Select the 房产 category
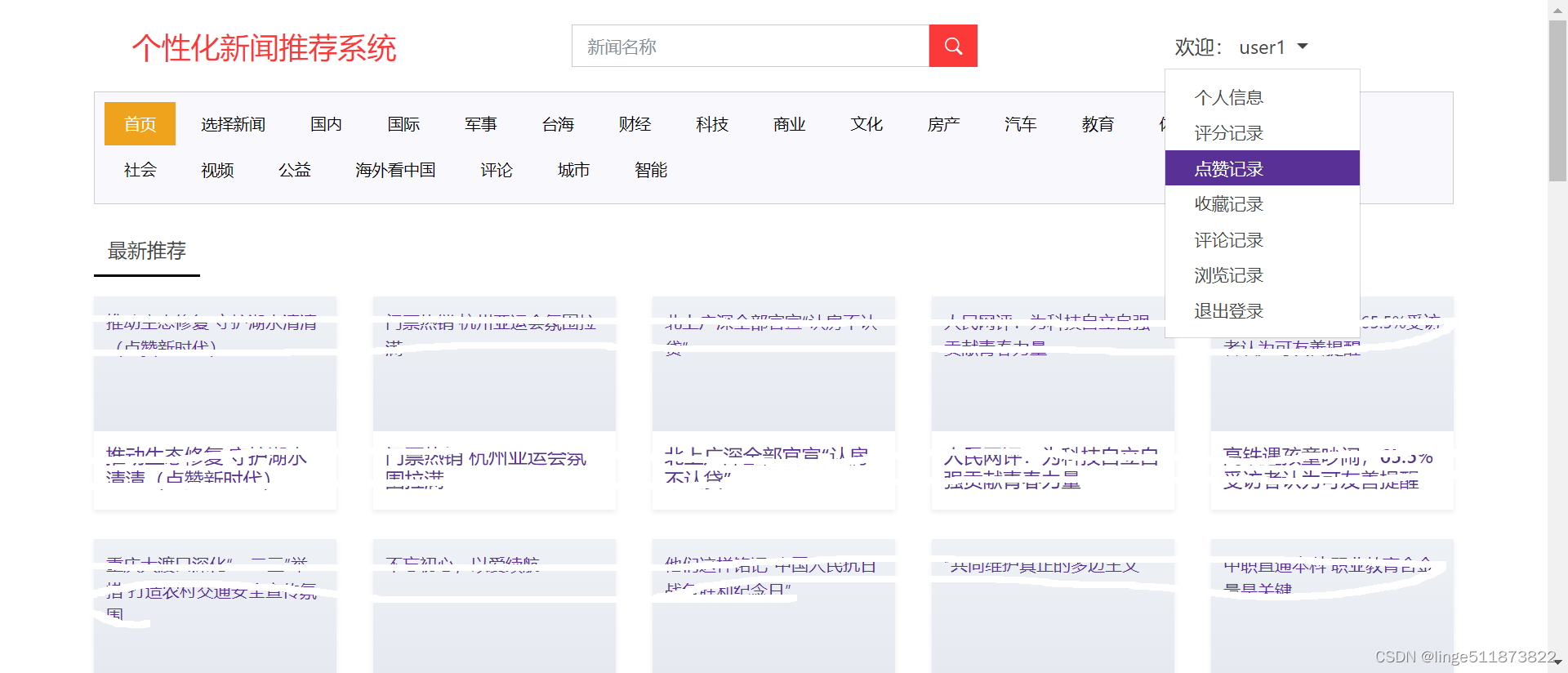The height and width of the screenshot is (673, 1568). coord(943,124)
